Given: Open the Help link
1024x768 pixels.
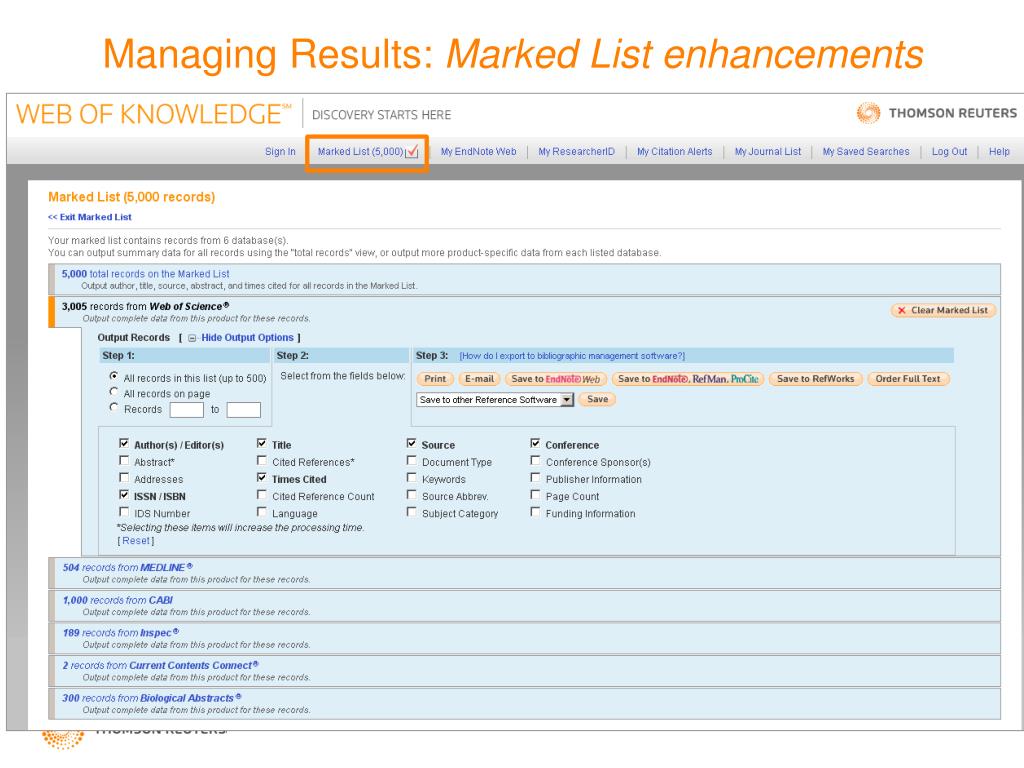Looking at the screenshot, I should 999,152.
